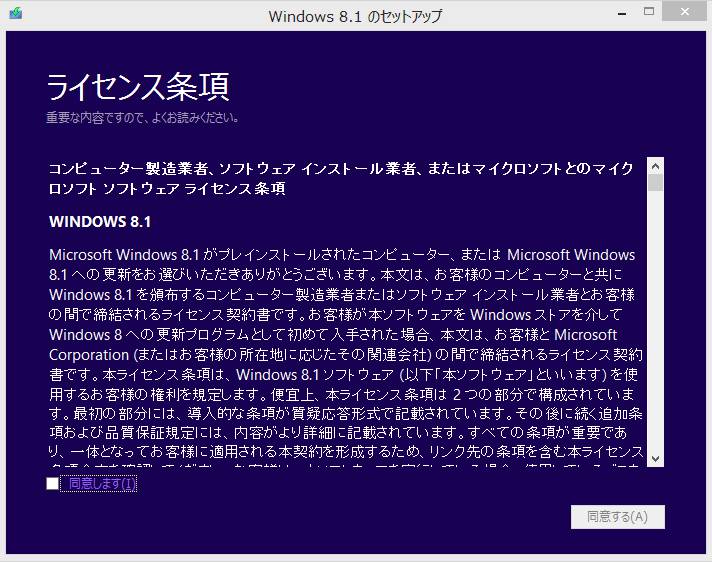Image resolution: width=712 pixels, height=562 pixels.
Task: Close the Windows 8.1 setup window
Action: (685, 12)
